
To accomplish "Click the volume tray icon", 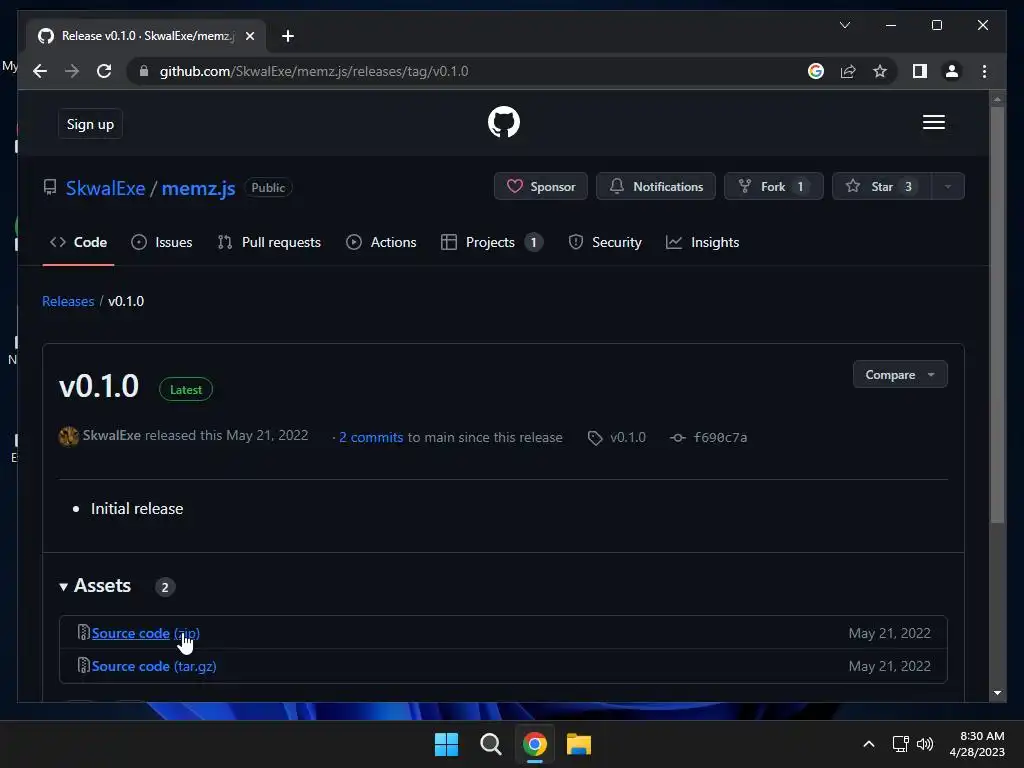I will coord(925,744).
